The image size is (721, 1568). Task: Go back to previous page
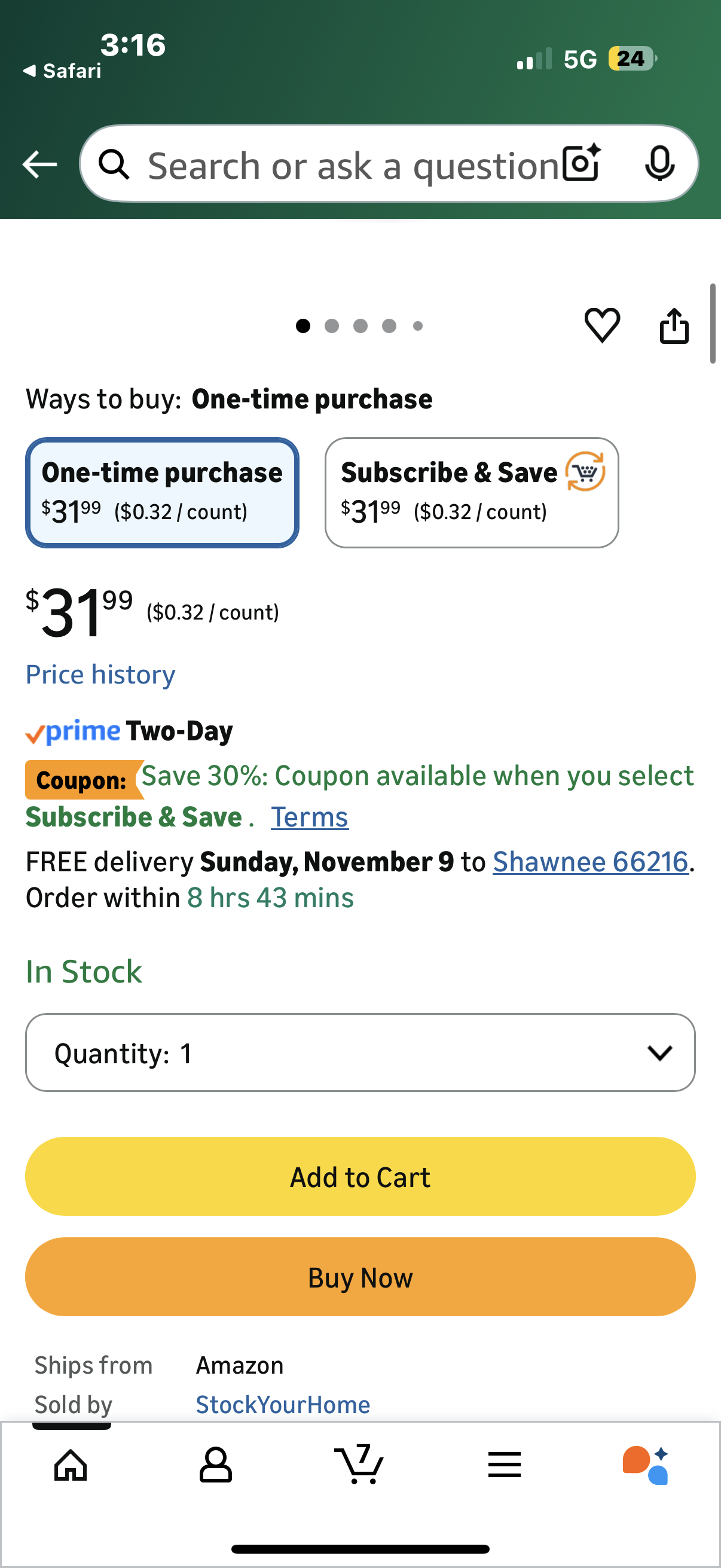tap(38, 164)
